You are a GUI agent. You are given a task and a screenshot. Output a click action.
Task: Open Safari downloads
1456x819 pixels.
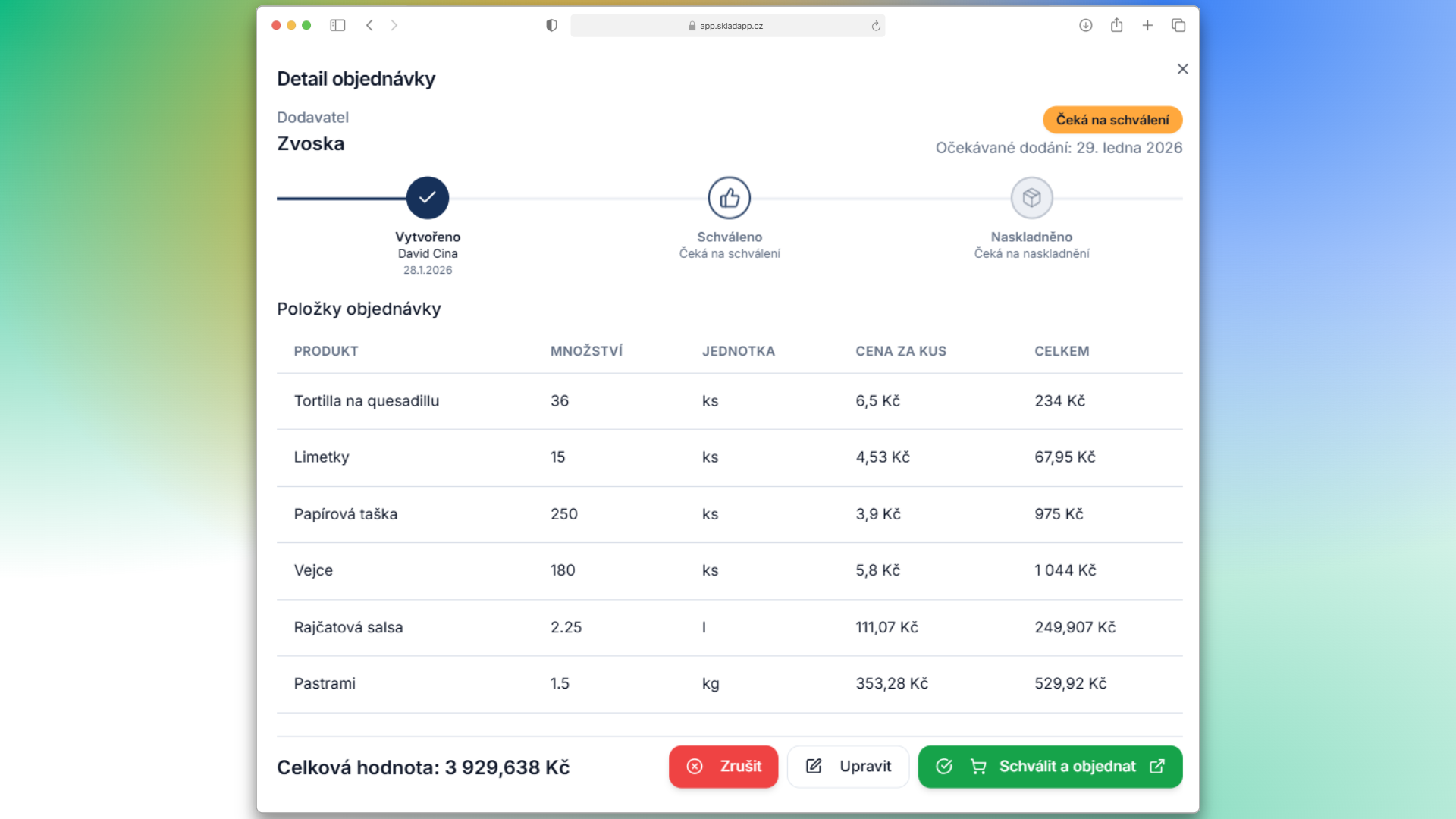[1085, 25]
